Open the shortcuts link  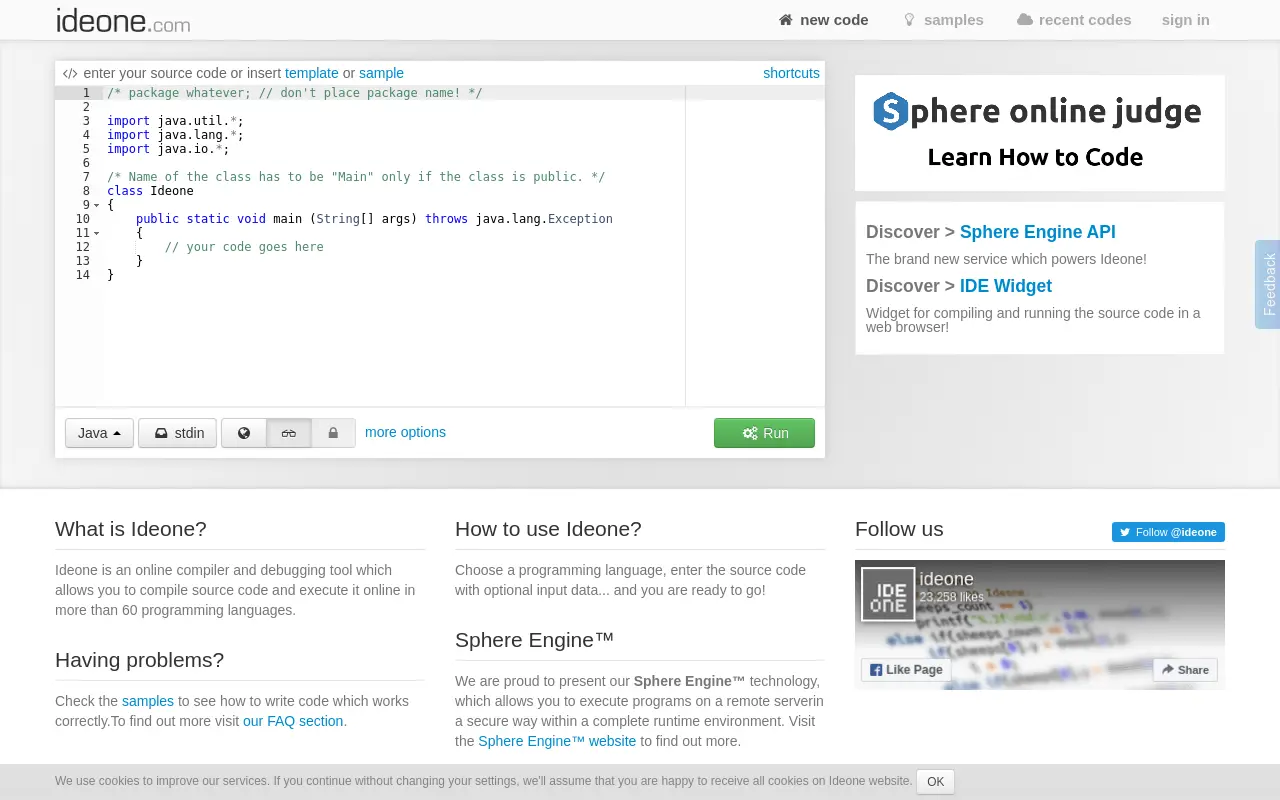(x=791, y=73)
